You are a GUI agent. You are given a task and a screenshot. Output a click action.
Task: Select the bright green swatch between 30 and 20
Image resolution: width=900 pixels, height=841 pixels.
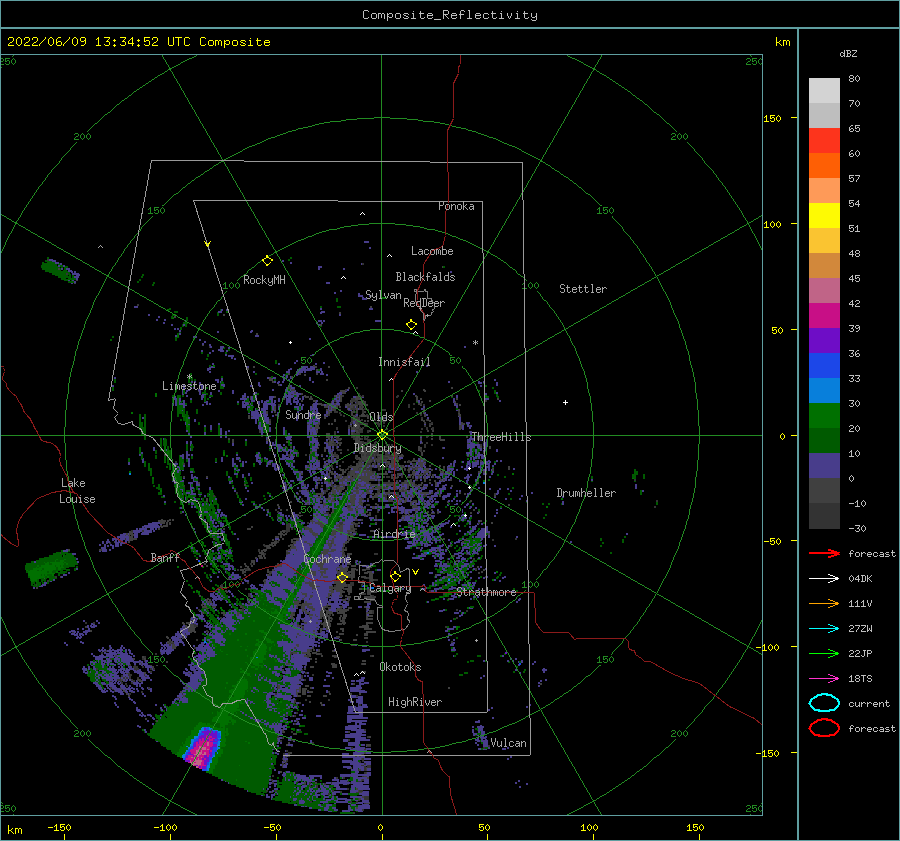click(824, 416)
